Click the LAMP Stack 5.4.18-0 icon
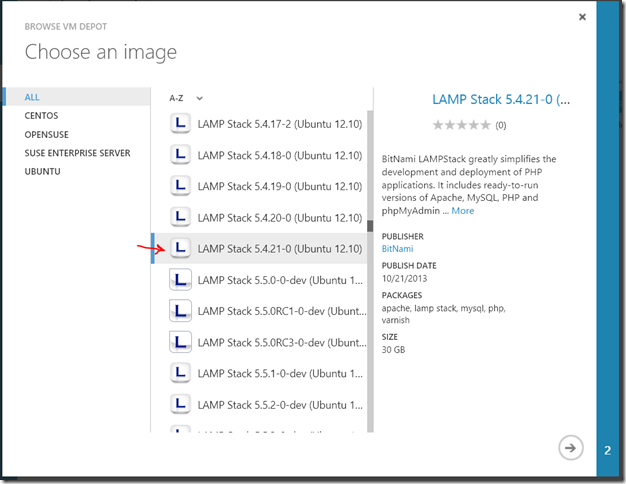Image resolution: width=626 pixels, height=484 pixels. [180, 155]
